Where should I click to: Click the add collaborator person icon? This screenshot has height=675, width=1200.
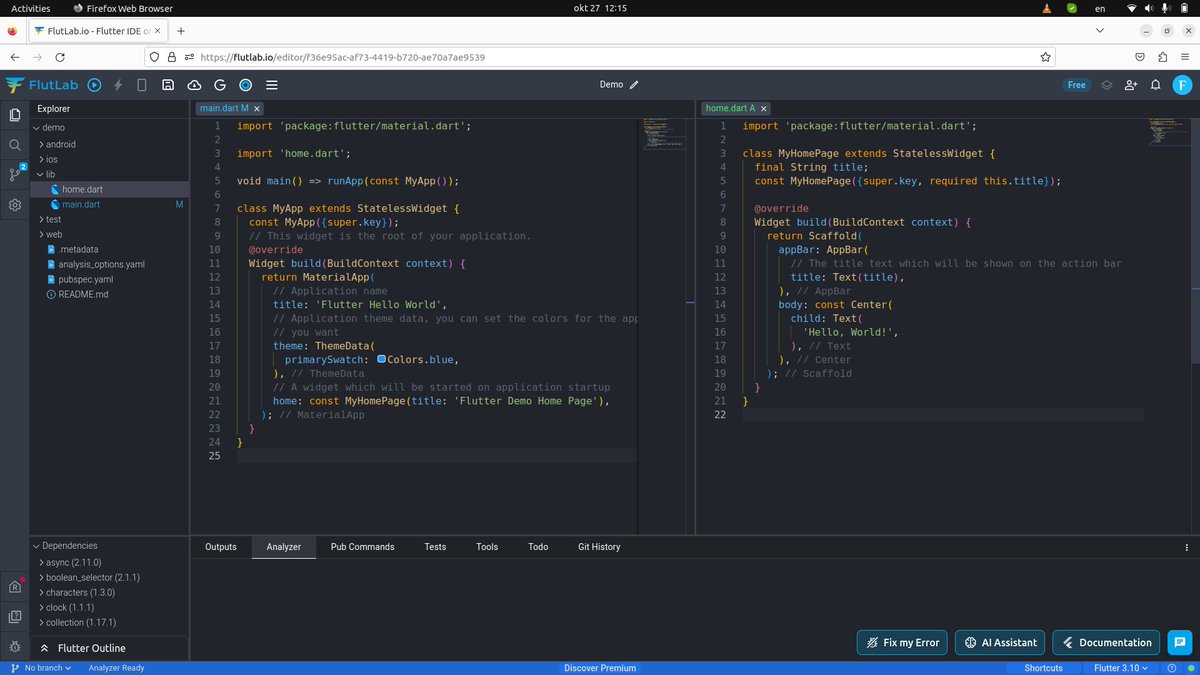[1131, 85]
